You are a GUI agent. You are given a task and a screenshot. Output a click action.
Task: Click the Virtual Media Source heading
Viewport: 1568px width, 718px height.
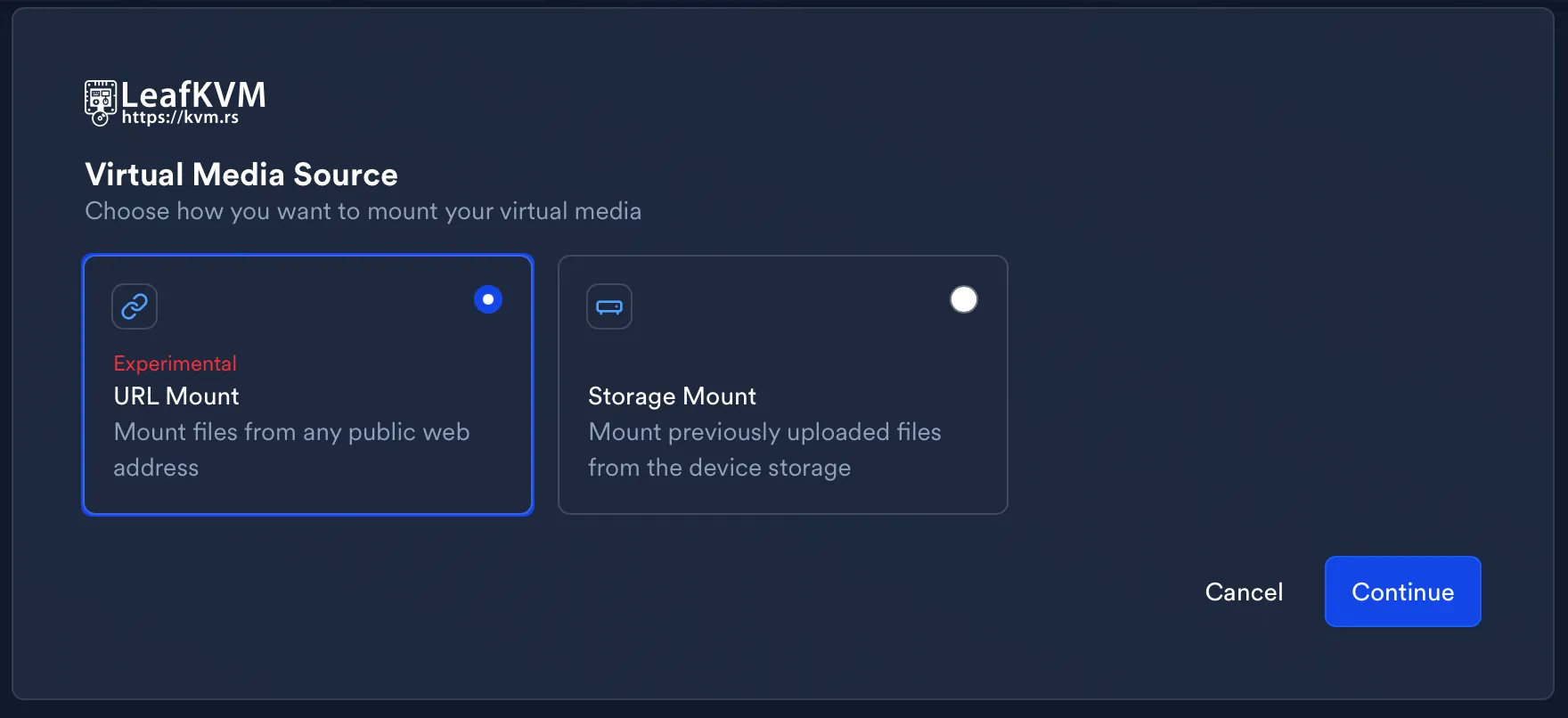[241, 175]
